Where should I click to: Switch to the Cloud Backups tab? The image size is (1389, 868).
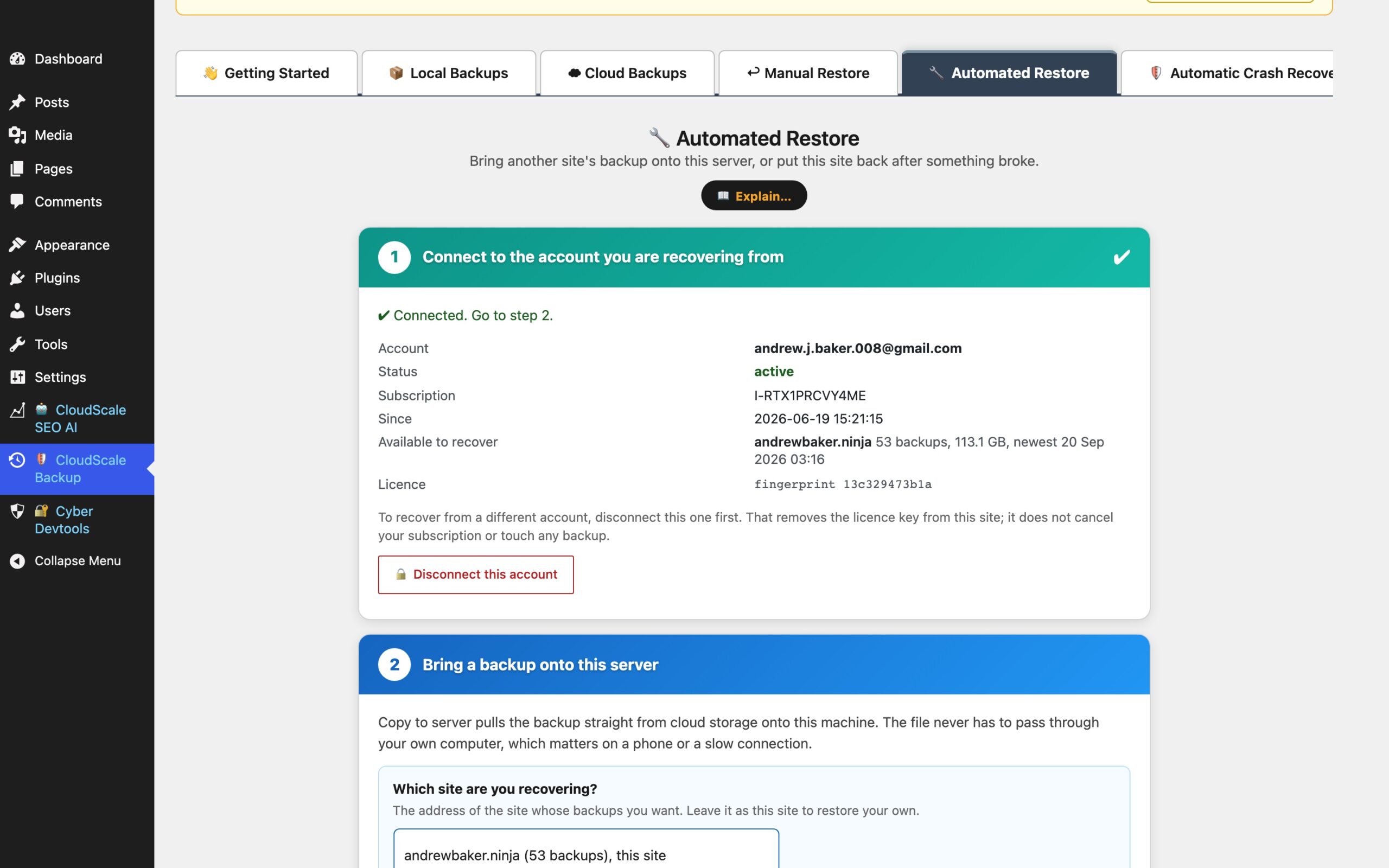627,73
